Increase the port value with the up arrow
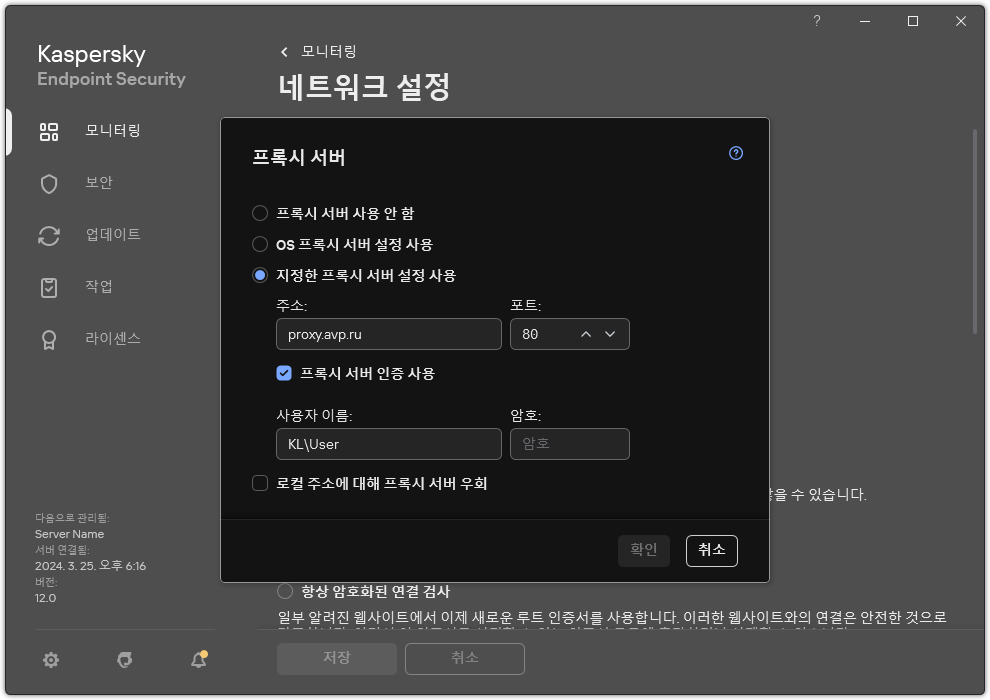The height and width of the screenshot is (700, 990). coord(585,334)
